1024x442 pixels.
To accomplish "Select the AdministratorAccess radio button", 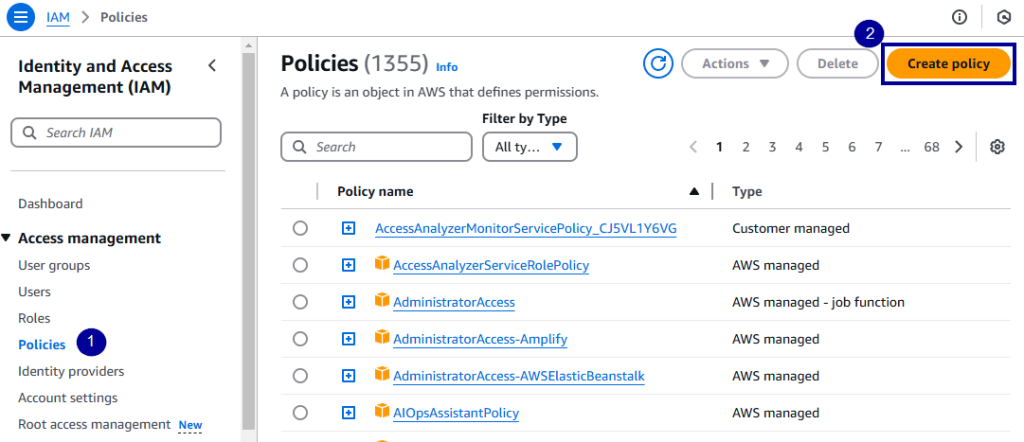I will (x=300, y=302).
